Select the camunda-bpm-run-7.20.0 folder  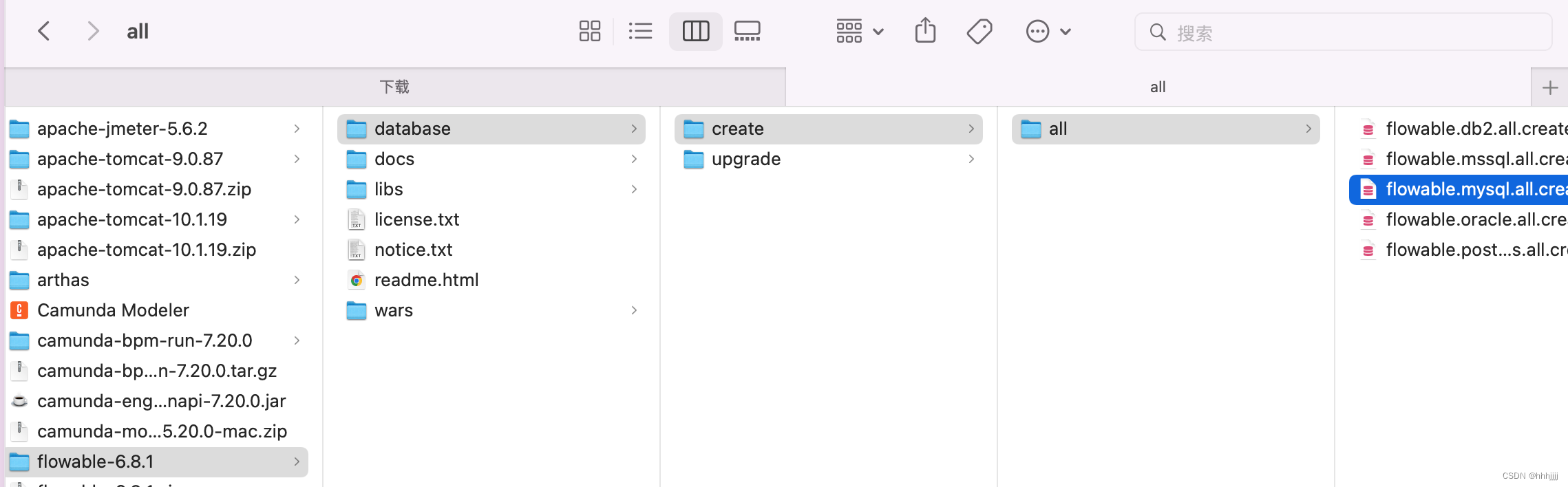[x=157, y=340]
